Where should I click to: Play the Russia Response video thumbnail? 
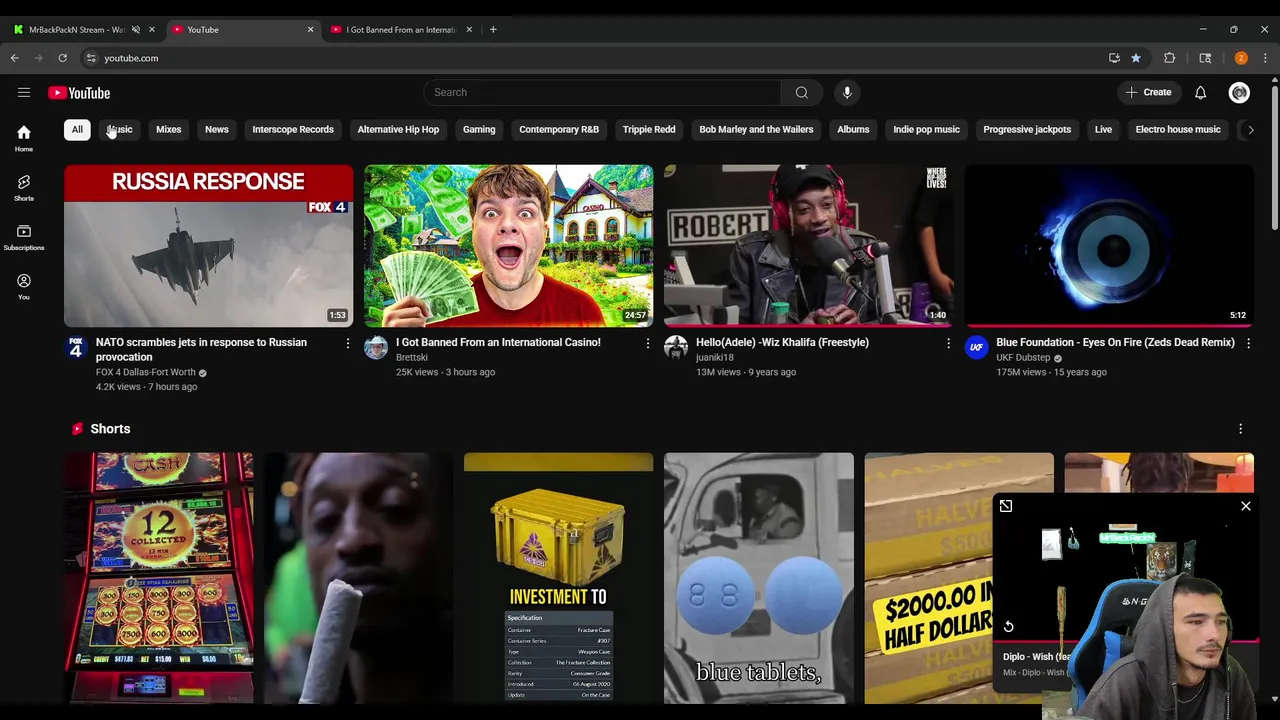(x=208, y=246)
